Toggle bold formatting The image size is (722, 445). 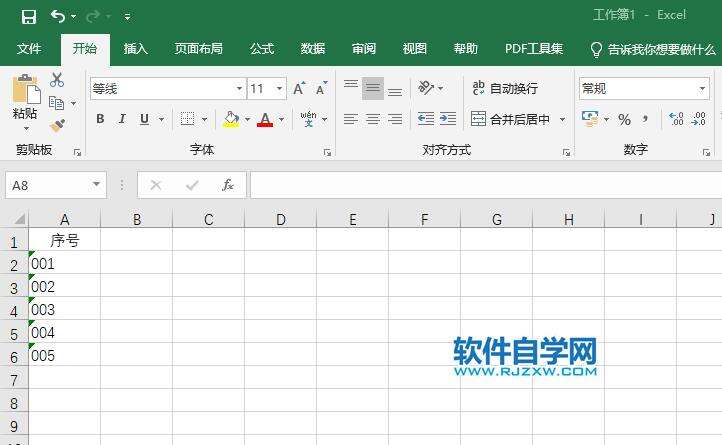point(100,119)
